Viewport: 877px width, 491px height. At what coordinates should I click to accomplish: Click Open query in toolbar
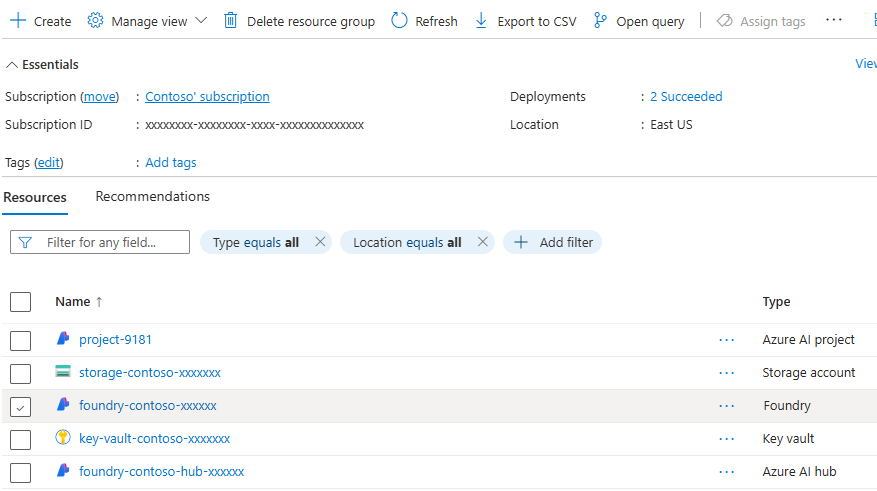639,21
